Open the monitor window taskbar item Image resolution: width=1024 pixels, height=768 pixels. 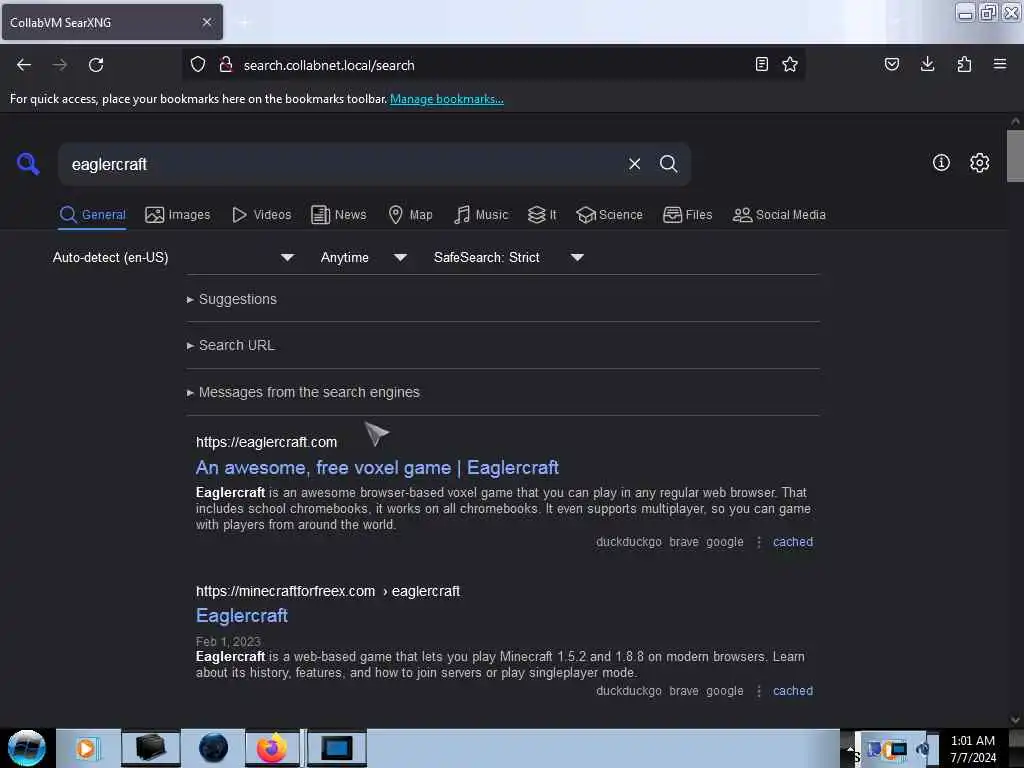click(x=337, y=748)
